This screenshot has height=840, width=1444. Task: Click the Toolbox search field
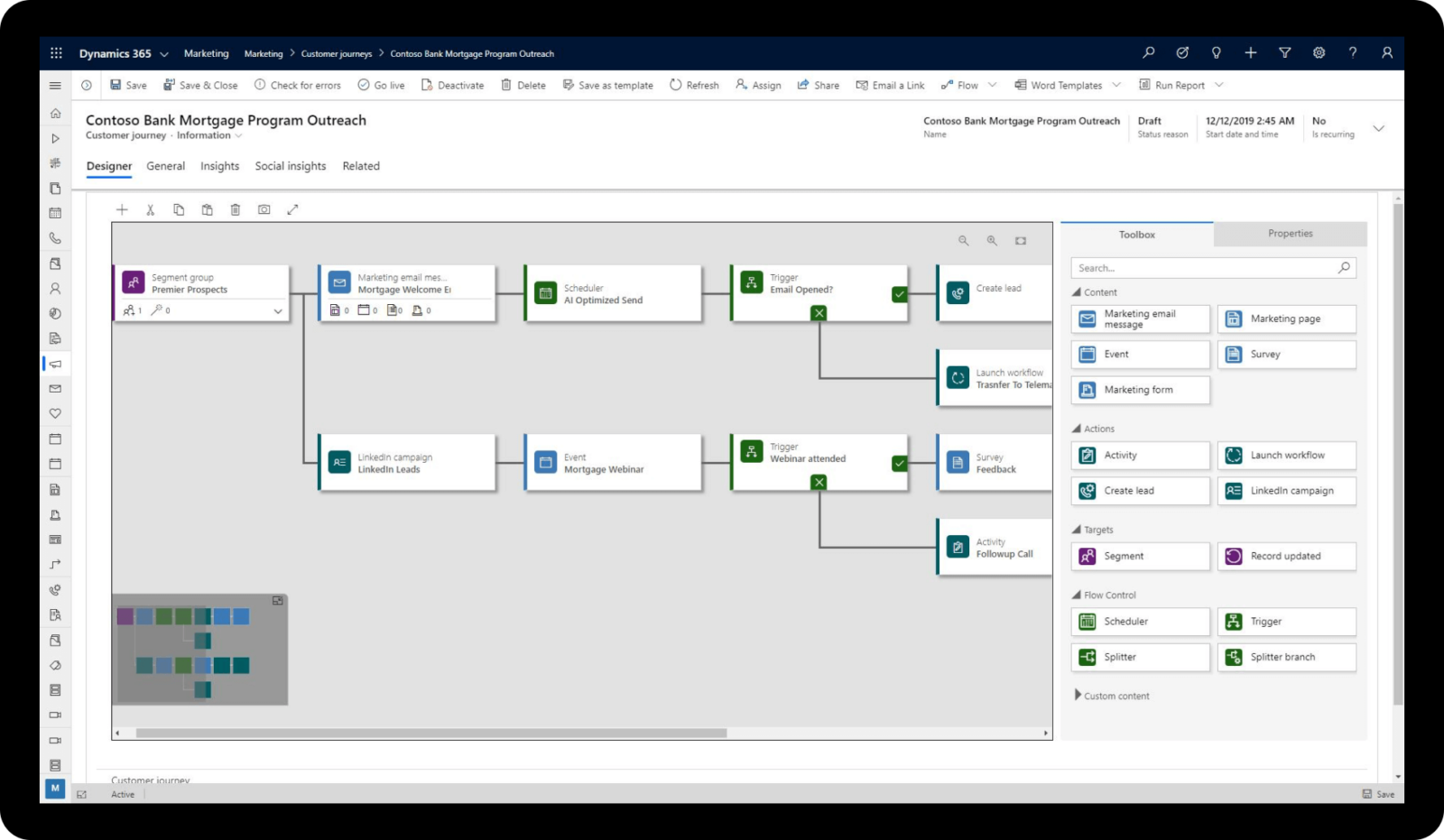point(1203,268)
